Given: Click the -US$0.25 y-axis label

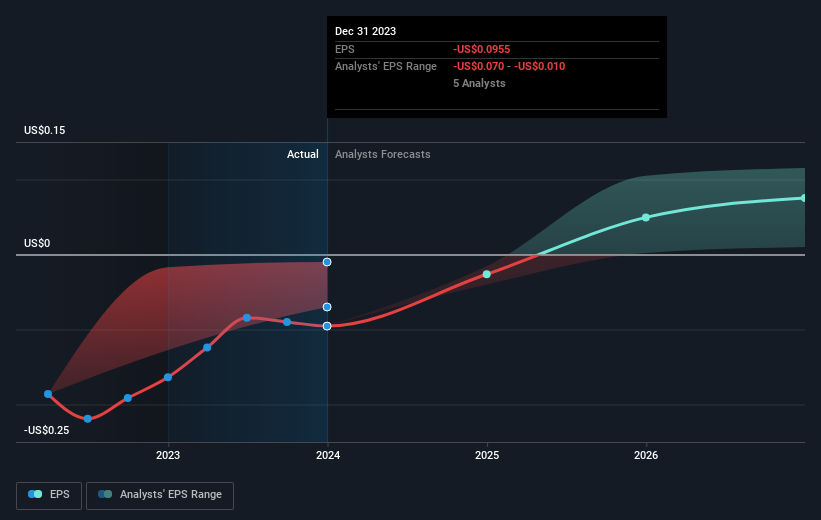Looking at the screenshot, I should point(47,430).
